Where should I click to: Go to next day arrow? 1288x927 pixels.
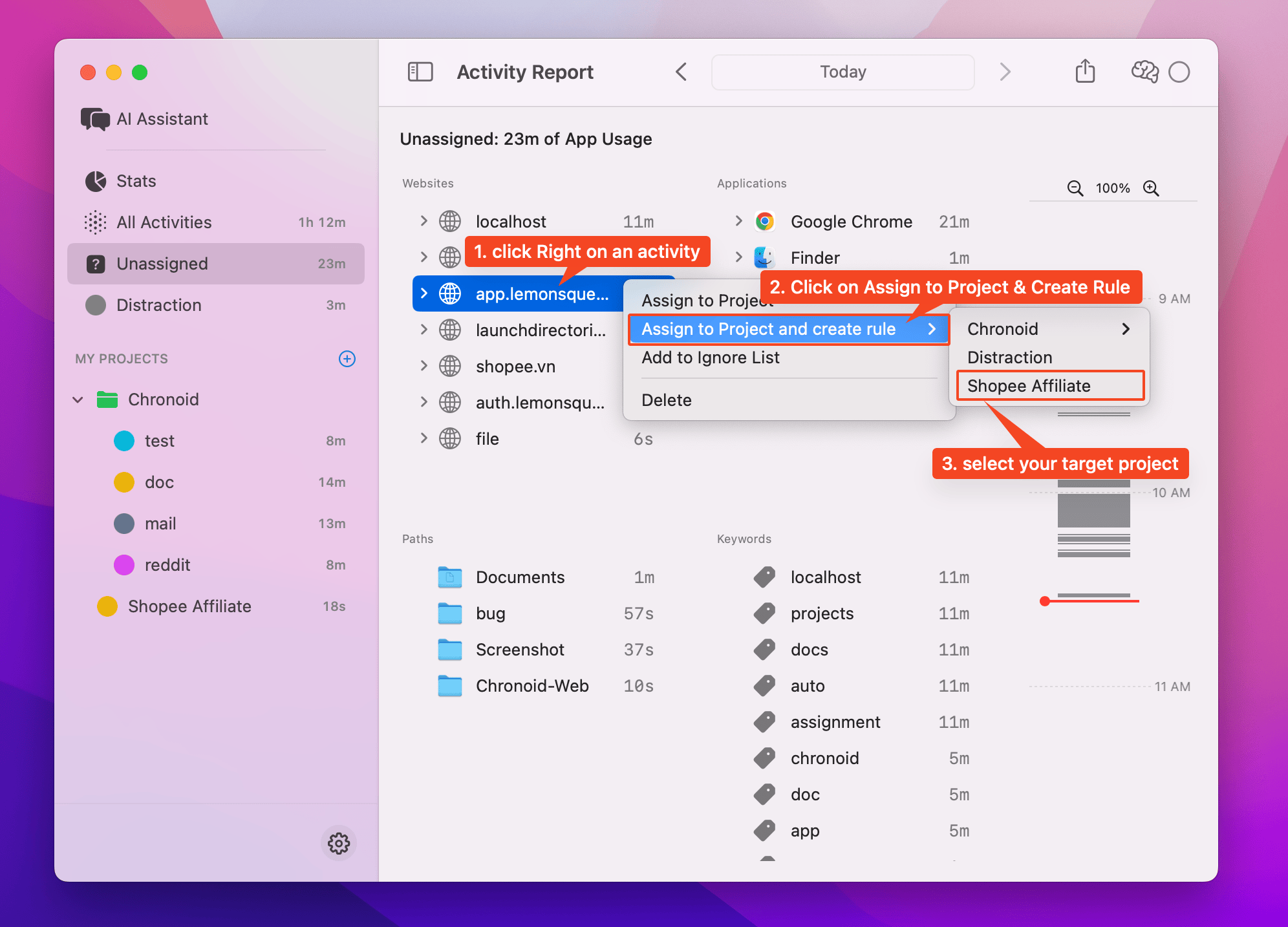coord(1004,72)
